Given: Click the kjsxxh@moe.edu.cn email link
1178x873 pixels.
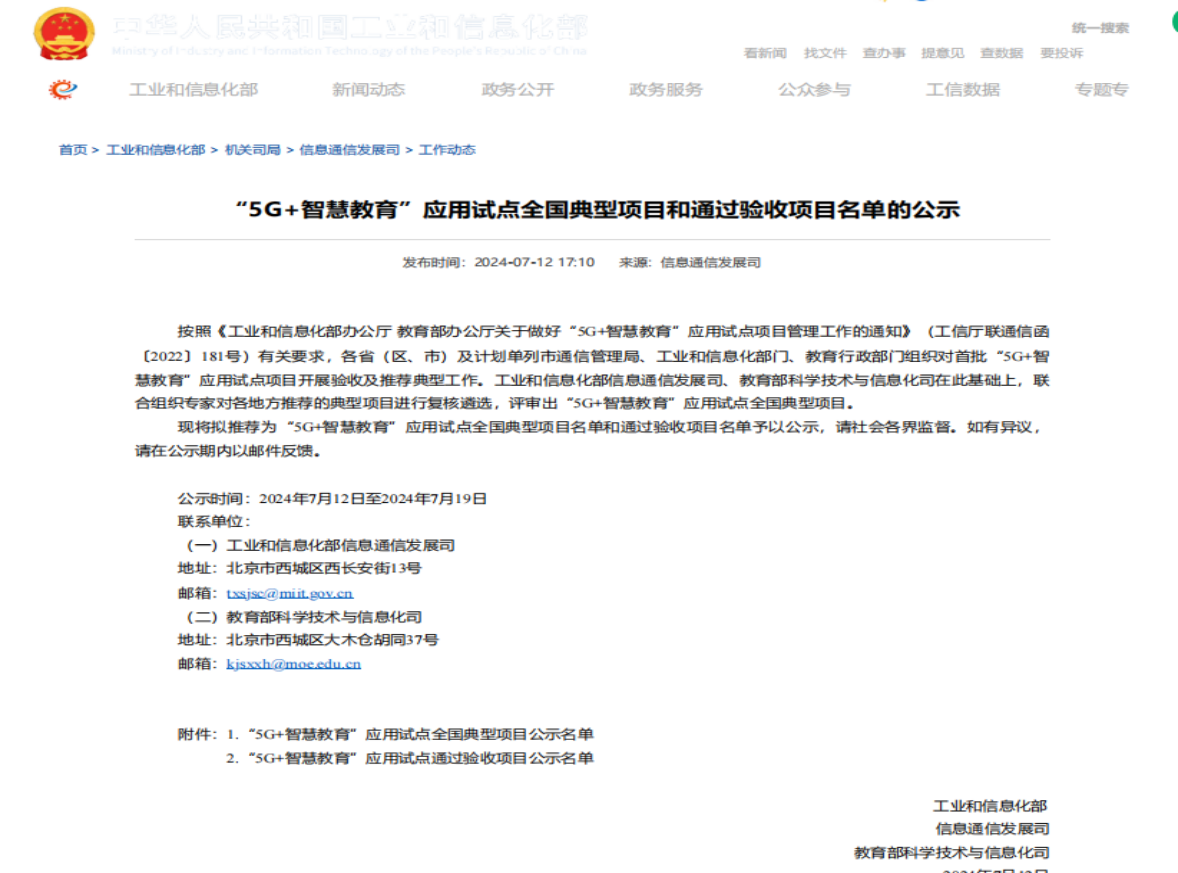Looking at the screenshot, I should (x=293, y=663).
